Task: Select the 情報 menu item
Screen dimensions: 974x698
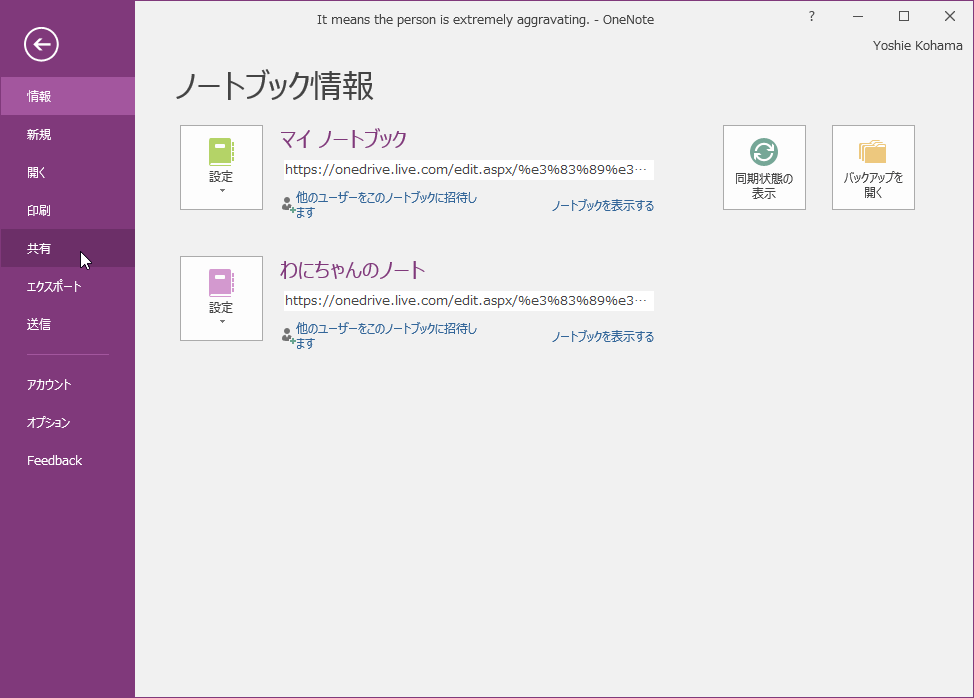Action: pyautogui.click(x=68, y=96)
